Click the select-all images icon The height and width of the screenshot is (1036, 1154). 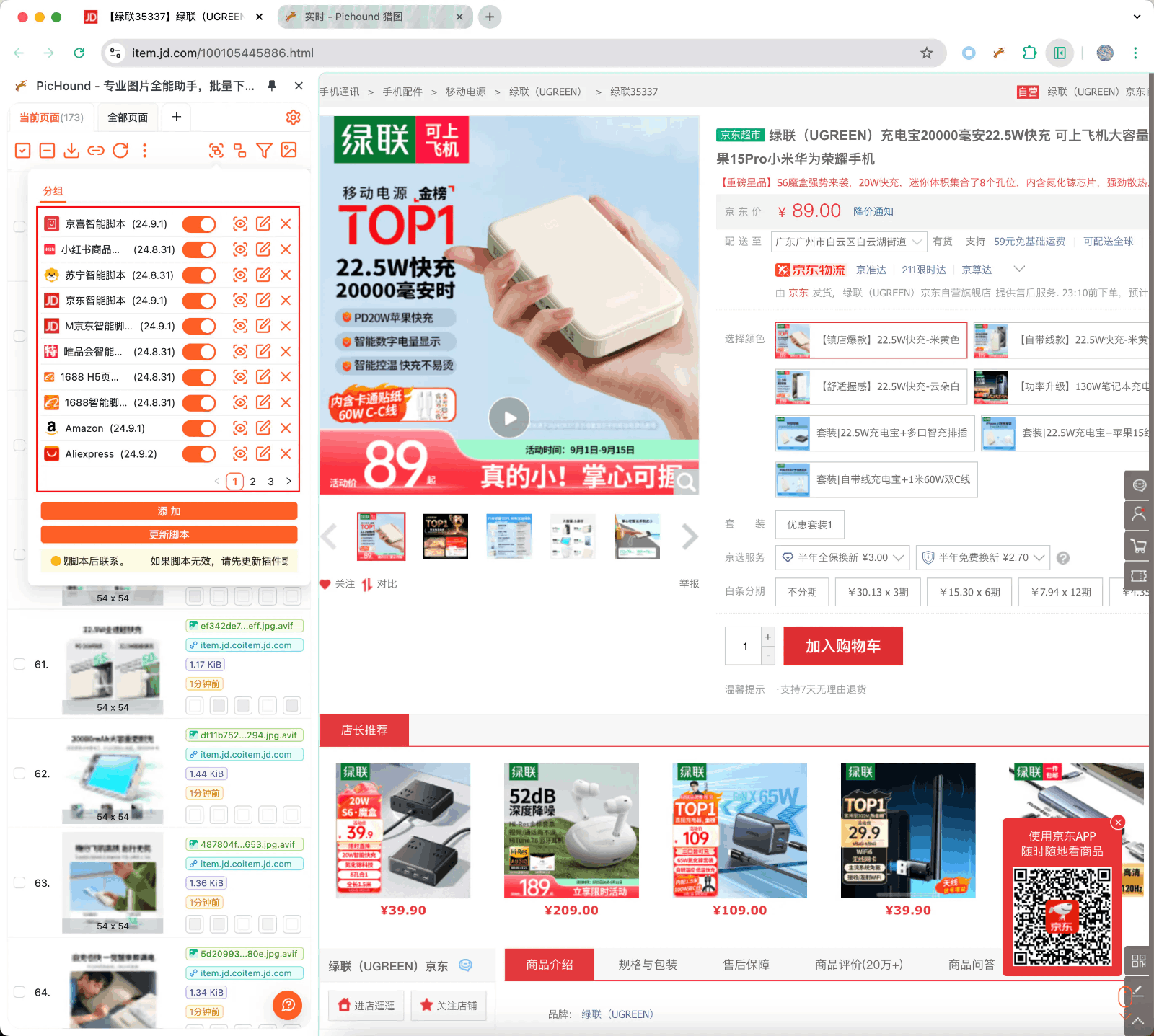[23, 150]
